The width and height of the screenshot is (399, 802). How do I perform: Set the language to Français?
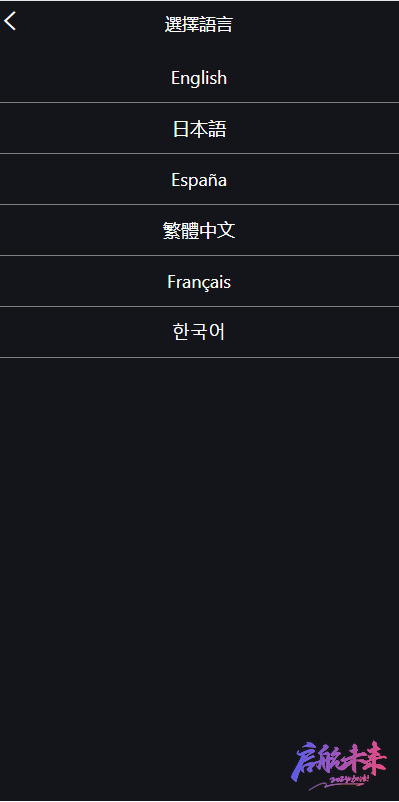click(x=200, y=281)
